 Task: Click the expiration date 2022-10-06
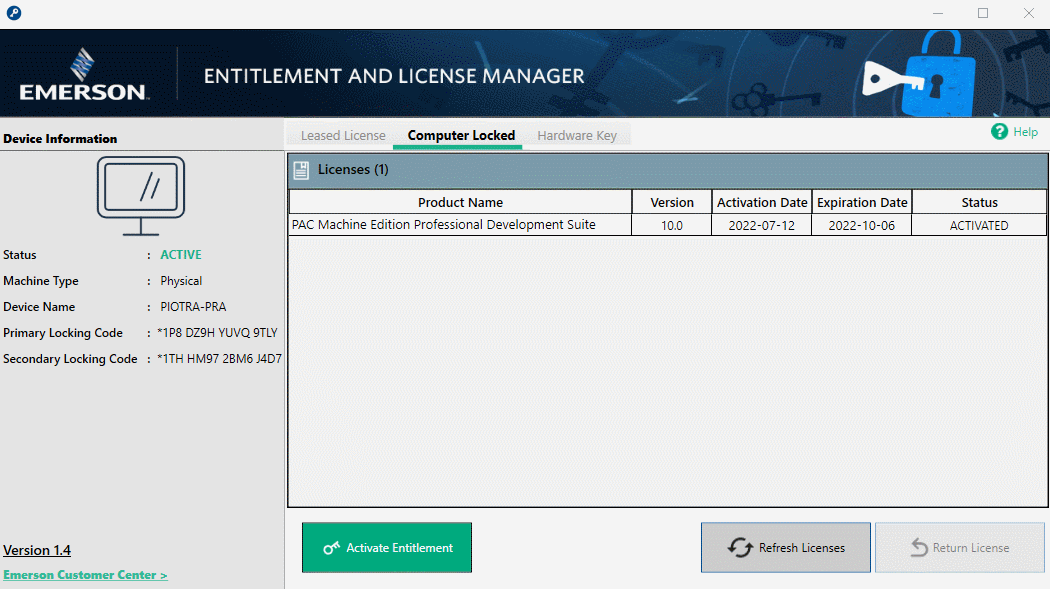[x=862, y=226]
